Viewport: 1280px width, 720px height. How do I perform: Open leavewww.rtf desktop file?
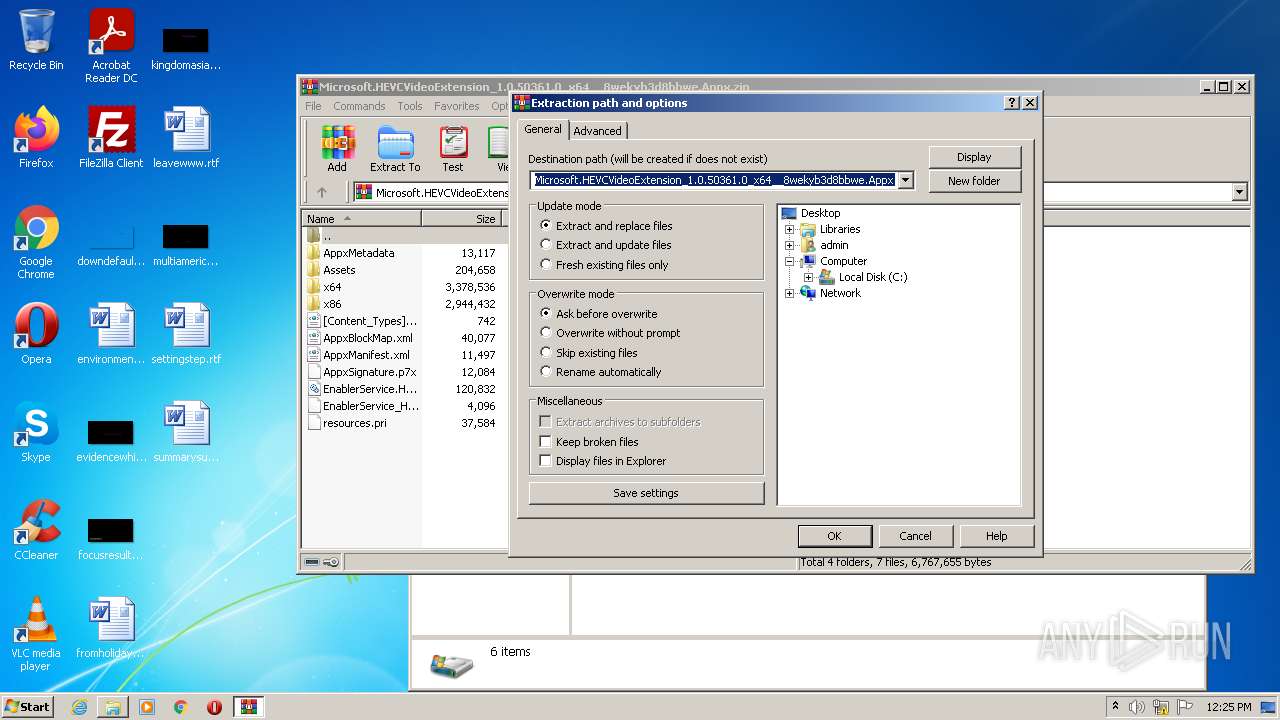coord(186,138)
